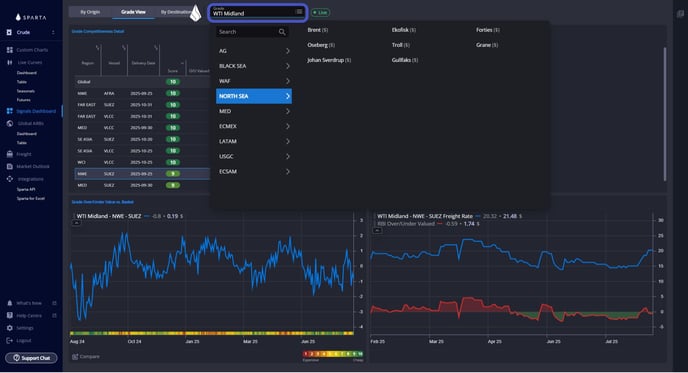Select highlighted NWE SUEZ row
The width and height of the screenshot is (688, 373).
(143, 174)
